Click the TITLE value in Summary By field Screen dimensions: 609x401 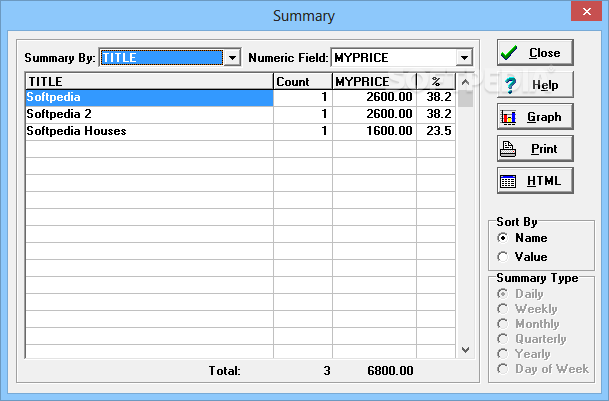click(162, 58)
